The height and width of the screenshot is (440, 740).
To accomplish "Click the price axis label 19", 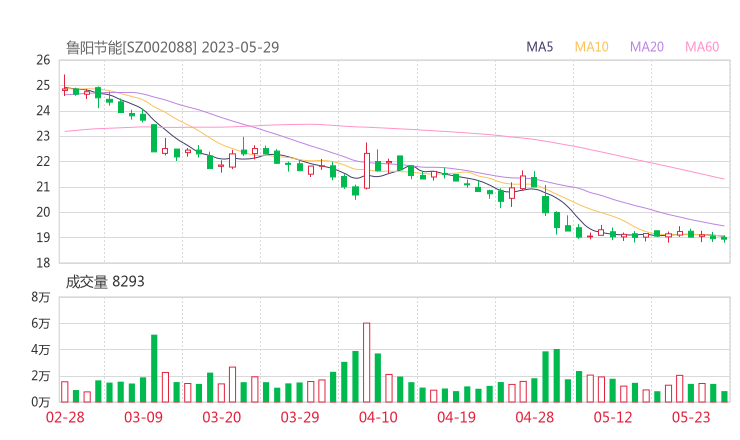I will [x=43, y=237].
